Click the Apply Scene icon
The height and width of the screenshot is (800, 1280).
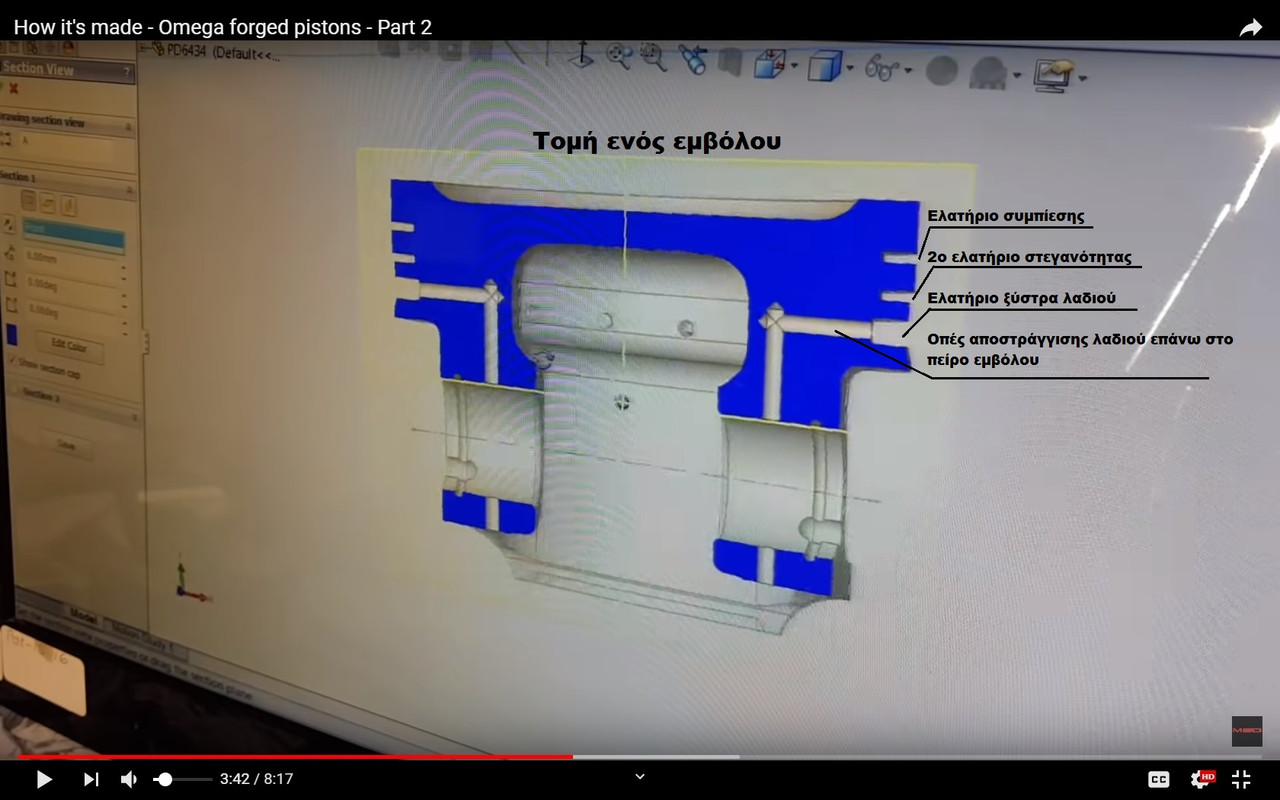point(989,73)
